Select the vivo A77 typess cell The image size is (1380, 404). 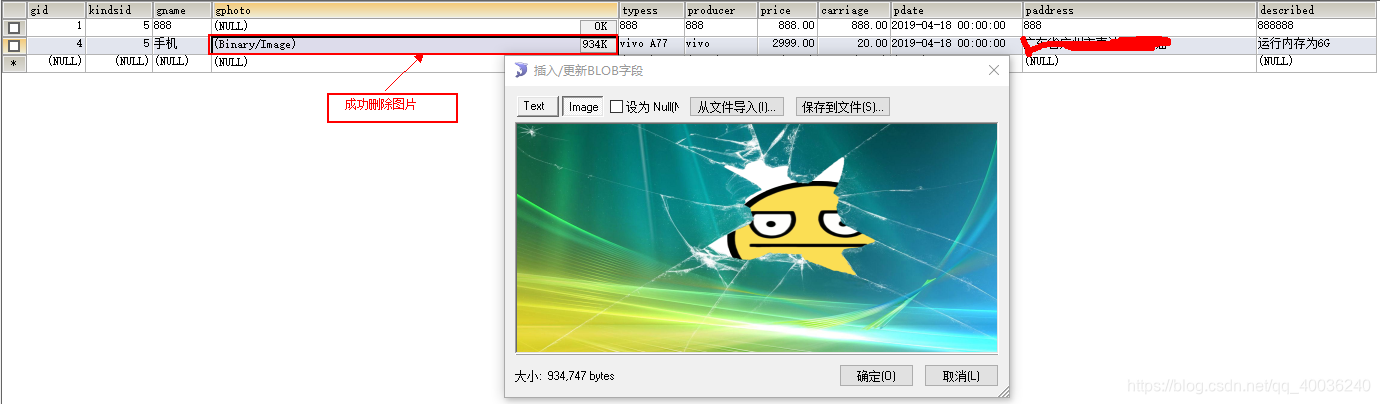[x=651, y=44]
